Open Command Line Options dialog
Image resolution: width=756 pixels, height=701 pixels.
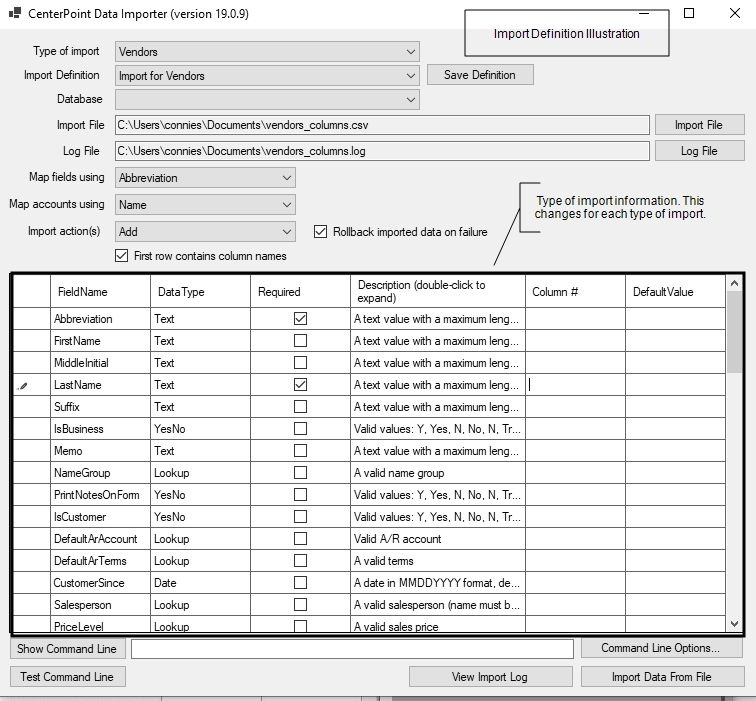662,648
